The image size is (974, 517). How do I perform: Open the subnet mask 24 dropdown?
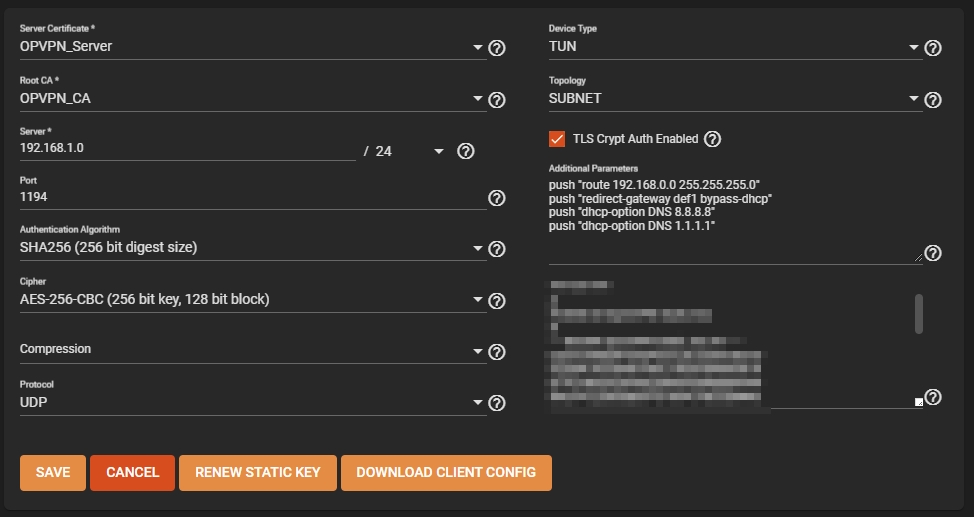pos(410,152)
